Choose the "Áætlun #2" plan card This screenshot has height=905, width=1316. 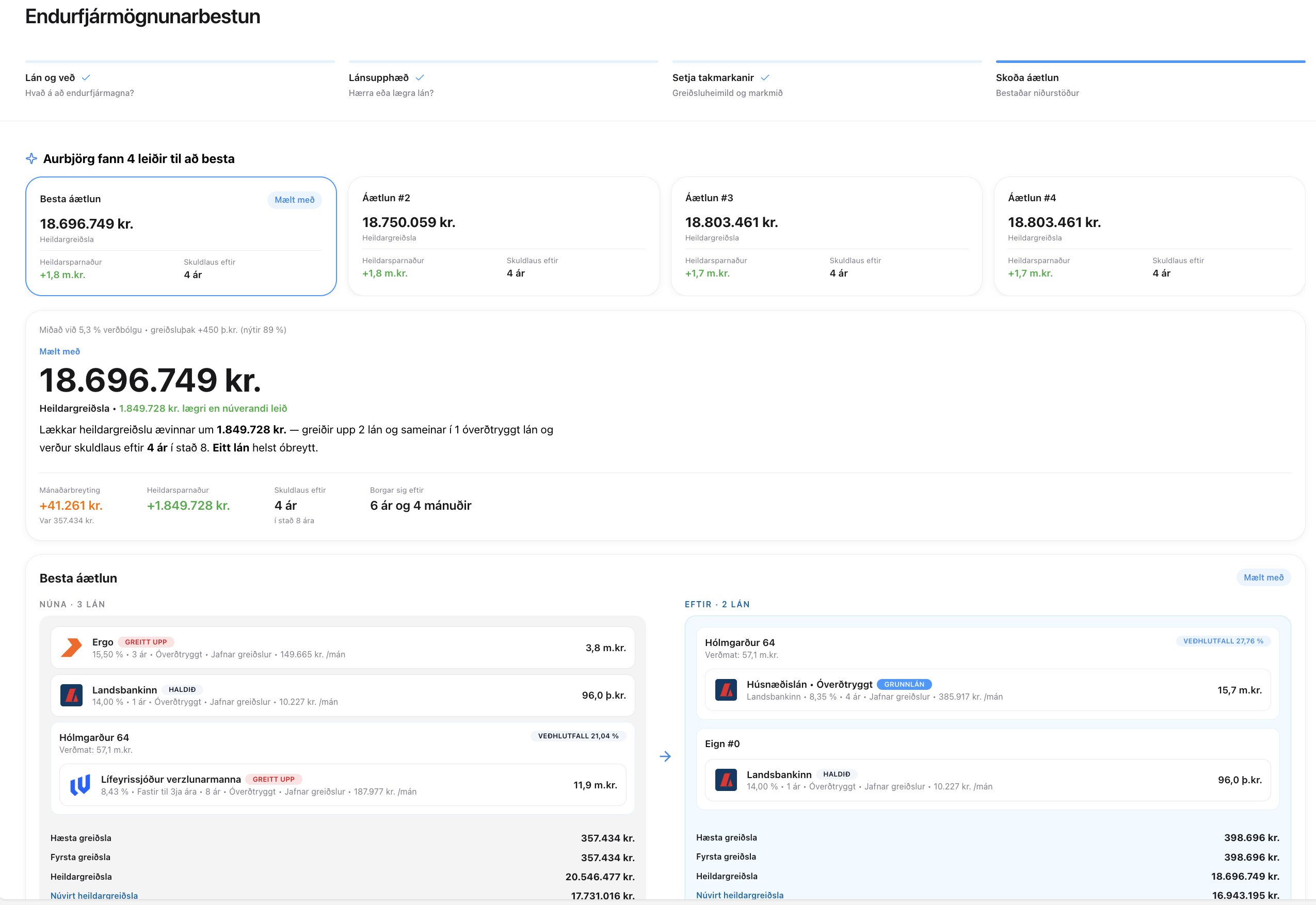[504, 236]
